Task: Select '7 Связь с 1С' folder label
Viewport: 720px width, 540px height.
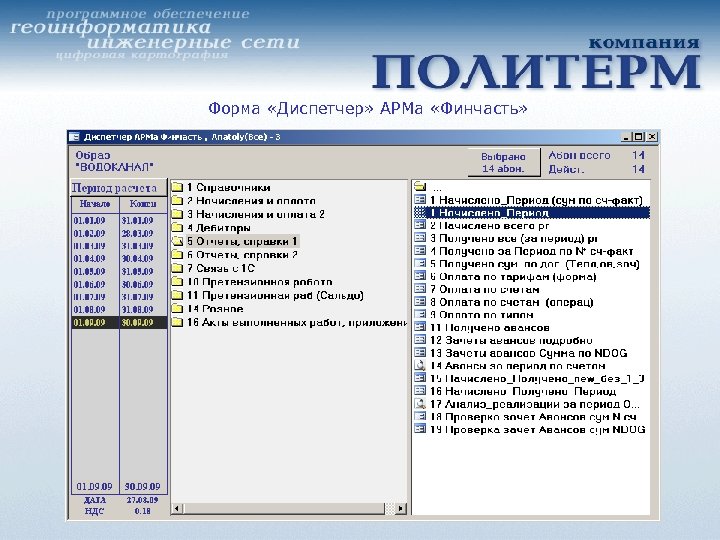Action: coord(220,268)
